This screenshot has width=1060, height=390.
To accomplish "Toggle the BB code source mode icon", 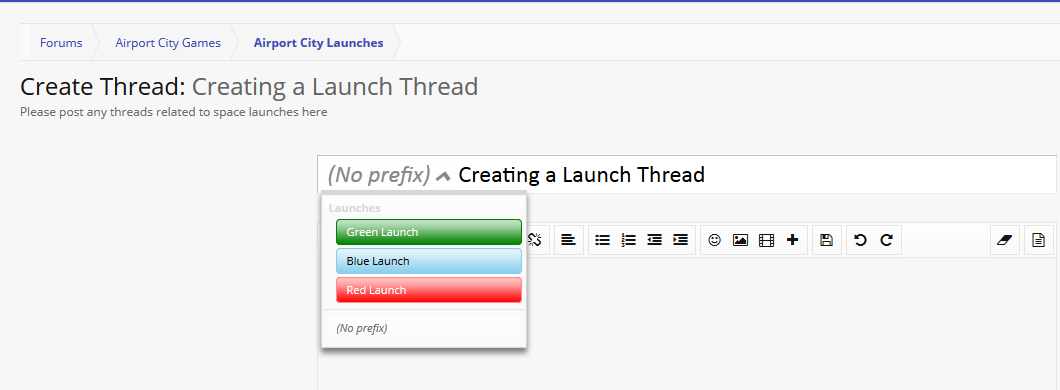I will tap(1038, 240).
